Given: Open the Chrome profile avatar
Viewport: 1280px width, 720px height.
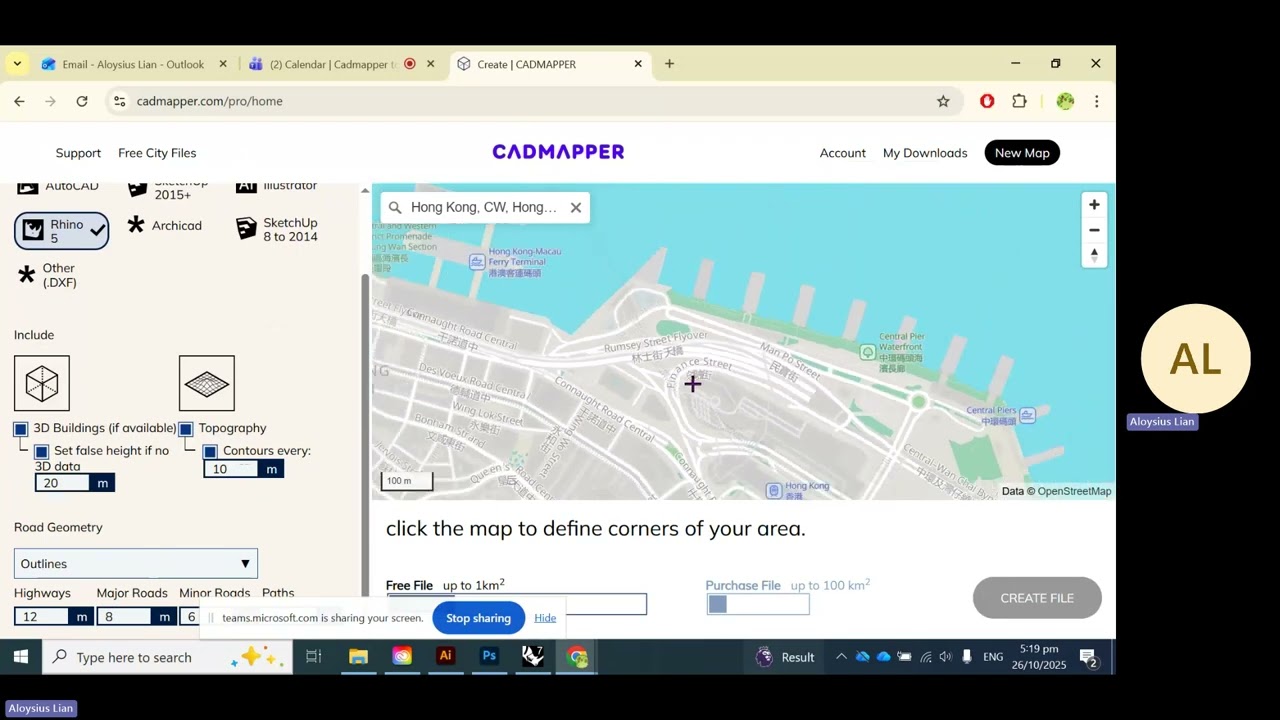Looking at the screenshot, I should click(x=1065, y=101).
